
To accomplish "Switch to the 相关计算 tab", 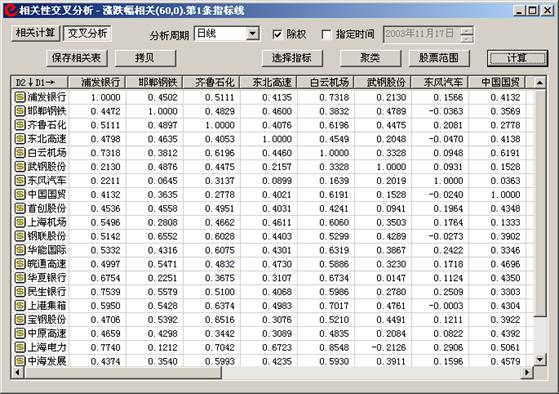I will point(35,33).
